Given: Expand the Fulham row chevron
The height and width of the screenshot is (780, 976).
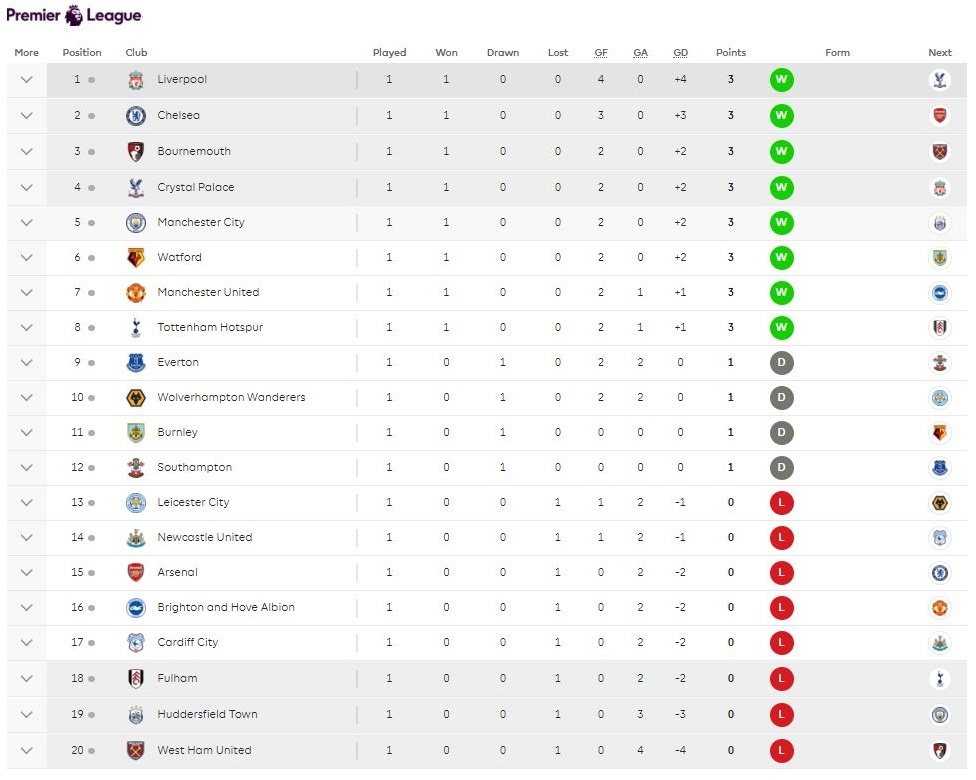Looking at the screenshot, I should point(27,679).
